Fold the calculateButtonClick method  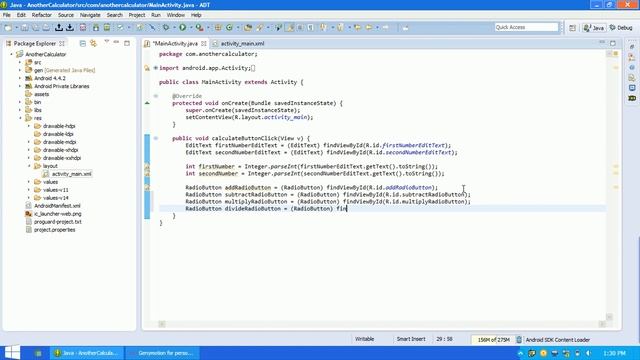[x=156, y=138]
